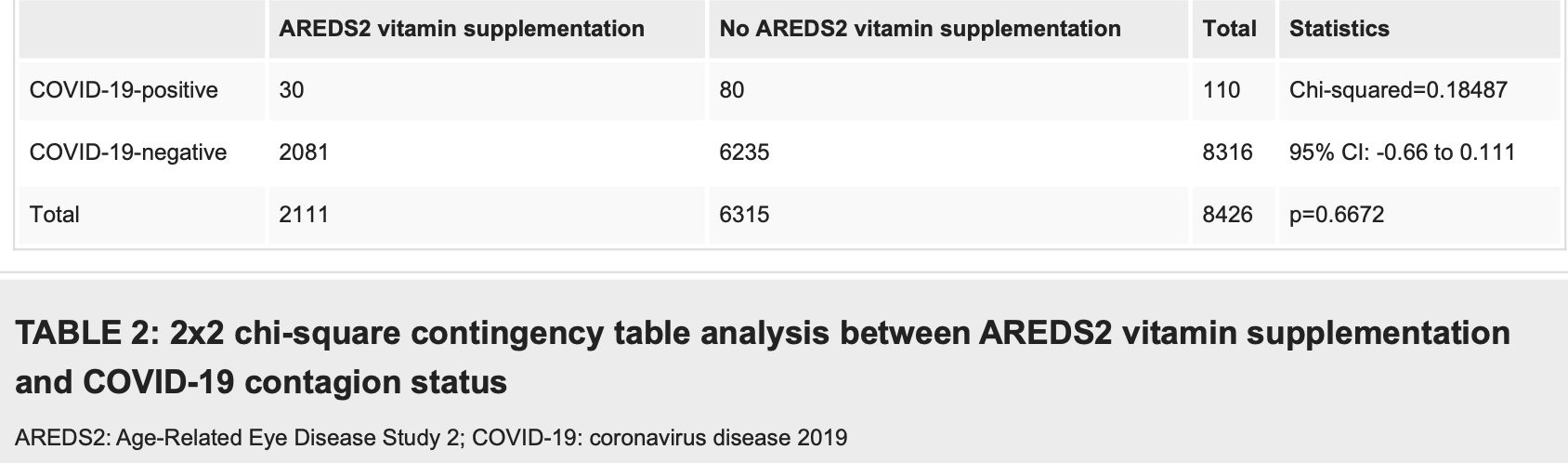
Task: Select the grand total 8426 cell
Action: [1227, 215]
